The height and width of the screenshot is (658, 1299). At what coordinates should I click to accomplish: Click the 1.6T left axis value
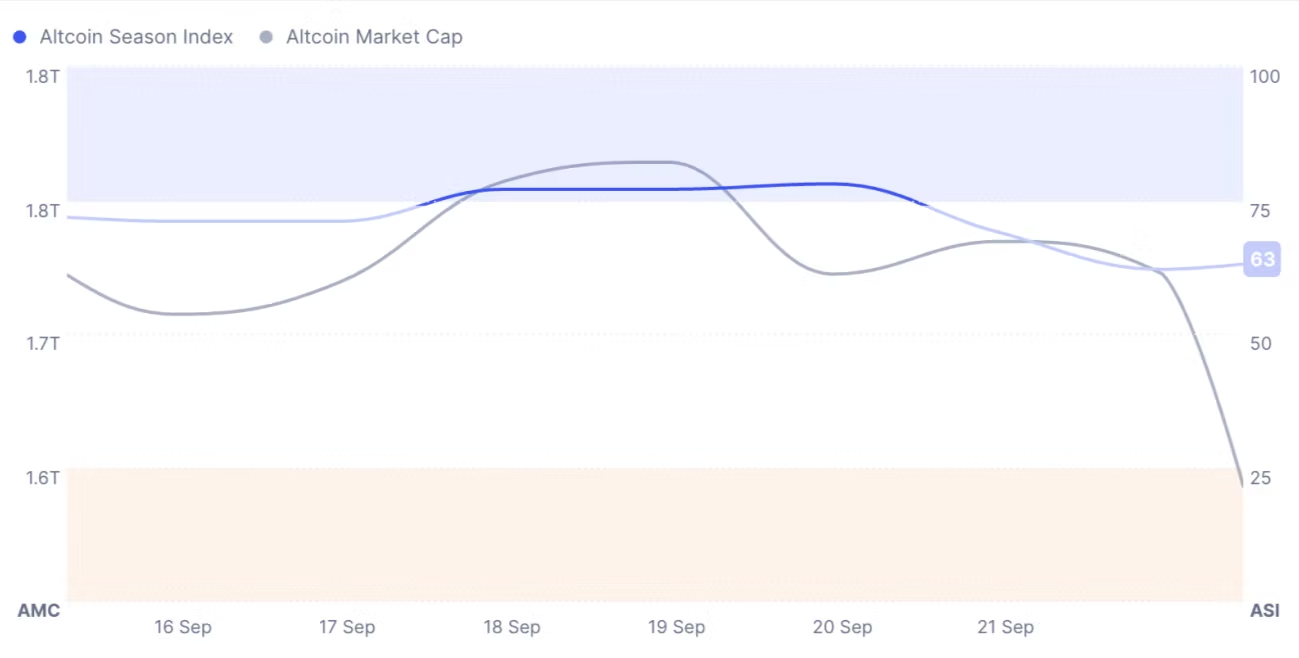pyautogui.click(x=42, y=477)
